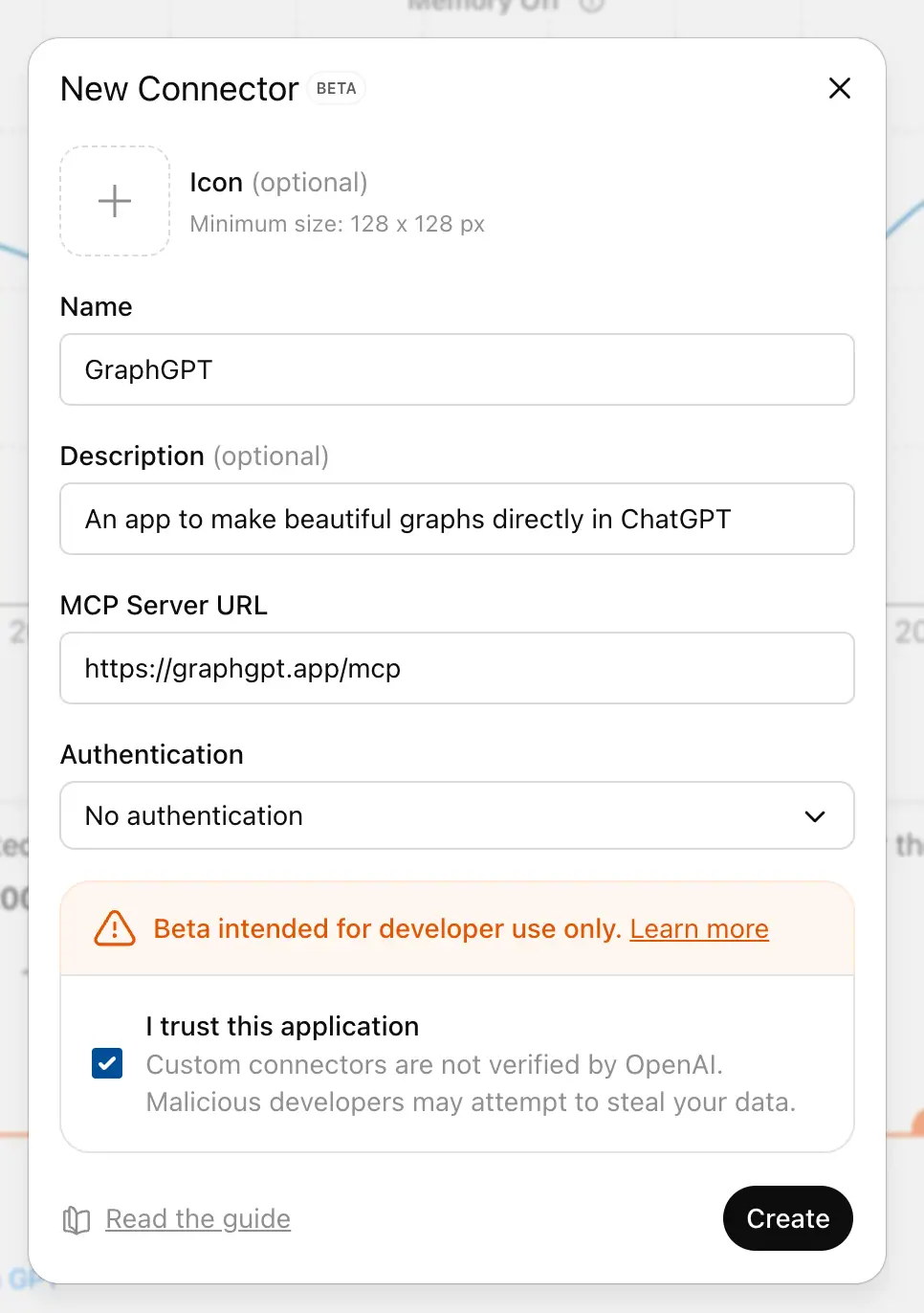
Task: Click the book icon beside Read the guide
Action: (x=75, y=1219)
